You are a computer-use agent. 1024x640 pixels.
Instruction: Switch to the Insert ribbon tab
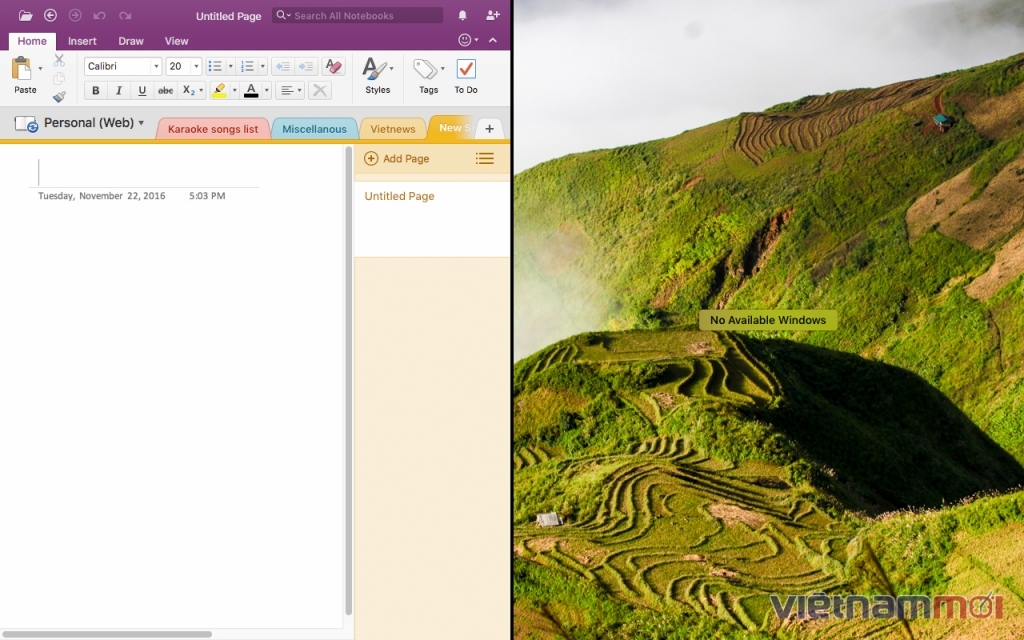click(82, 40)
